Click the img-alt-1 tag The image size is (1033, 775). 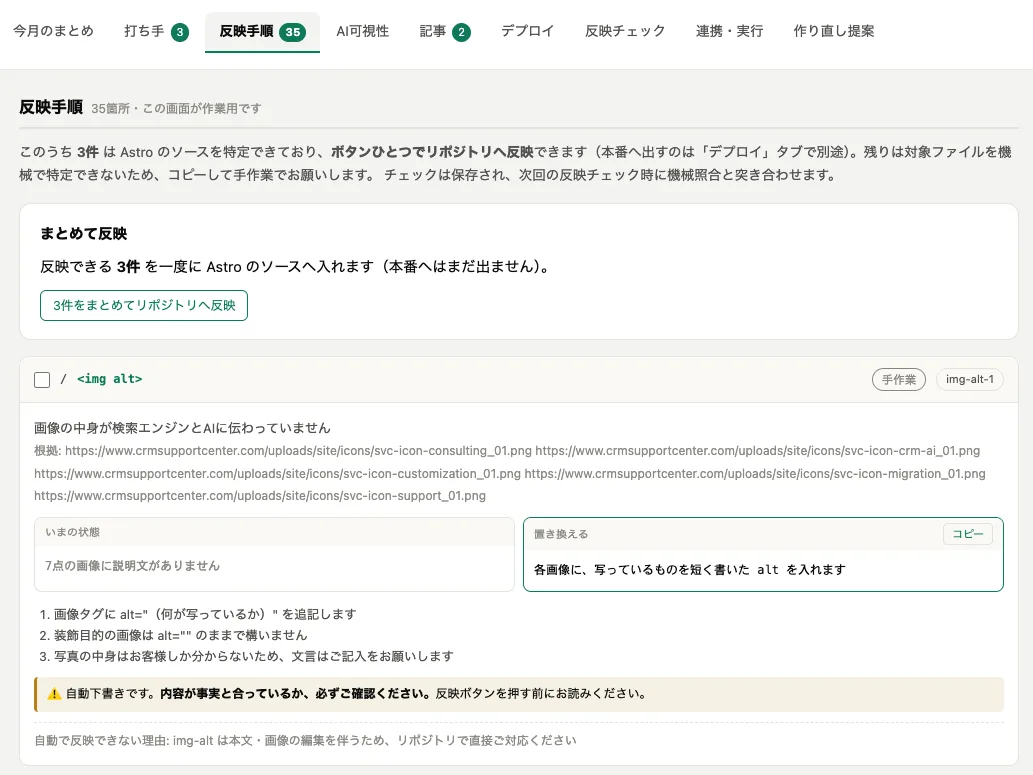(x=969, y=380)
